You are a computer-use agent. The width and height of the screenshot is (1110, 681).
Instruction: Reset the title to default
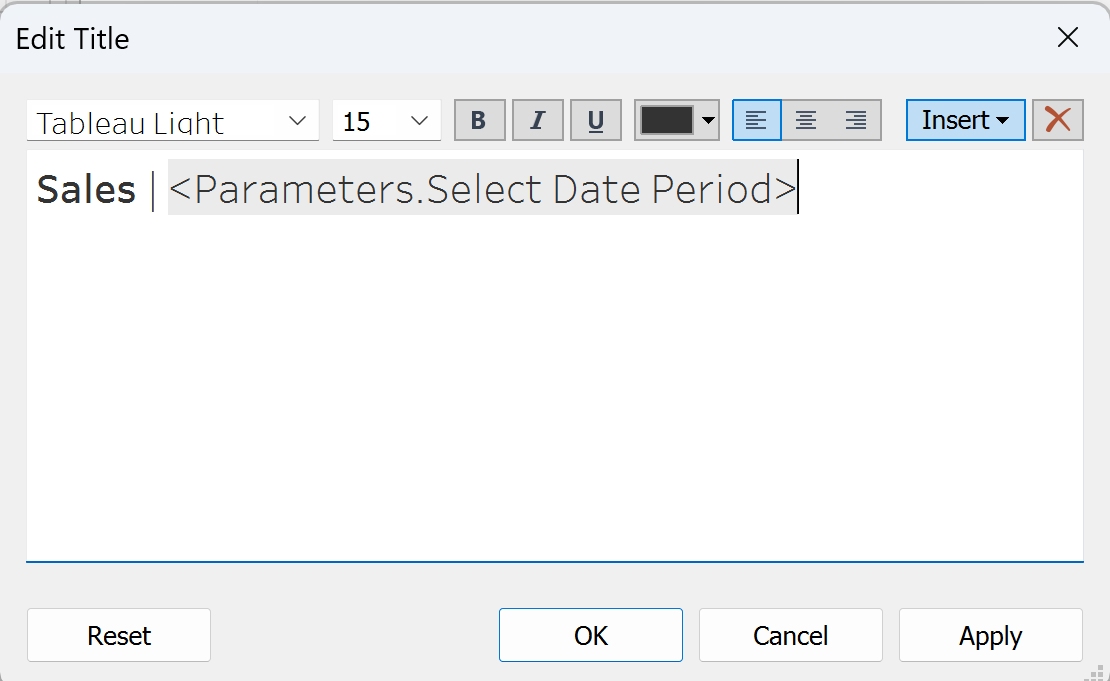[119, 636]
